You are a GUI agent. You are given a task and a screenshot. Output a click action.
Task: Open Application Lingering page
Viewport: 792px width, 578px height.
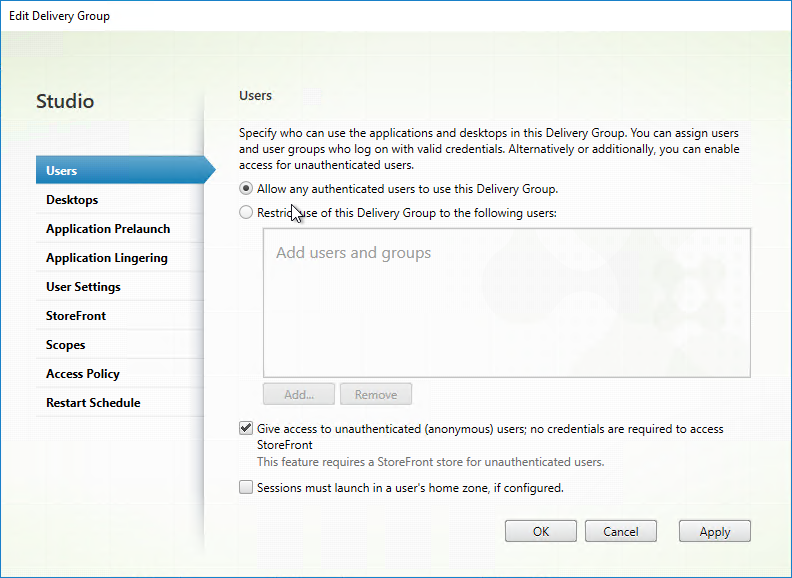click(x=120, y=258)
